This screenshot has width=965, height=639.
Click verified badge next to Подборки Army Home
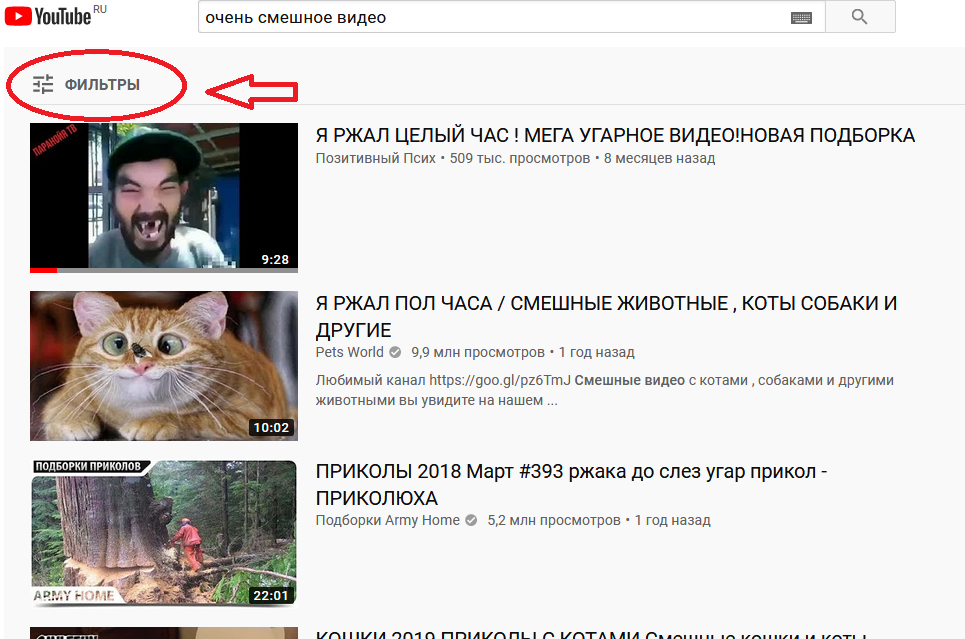[471, 520]
